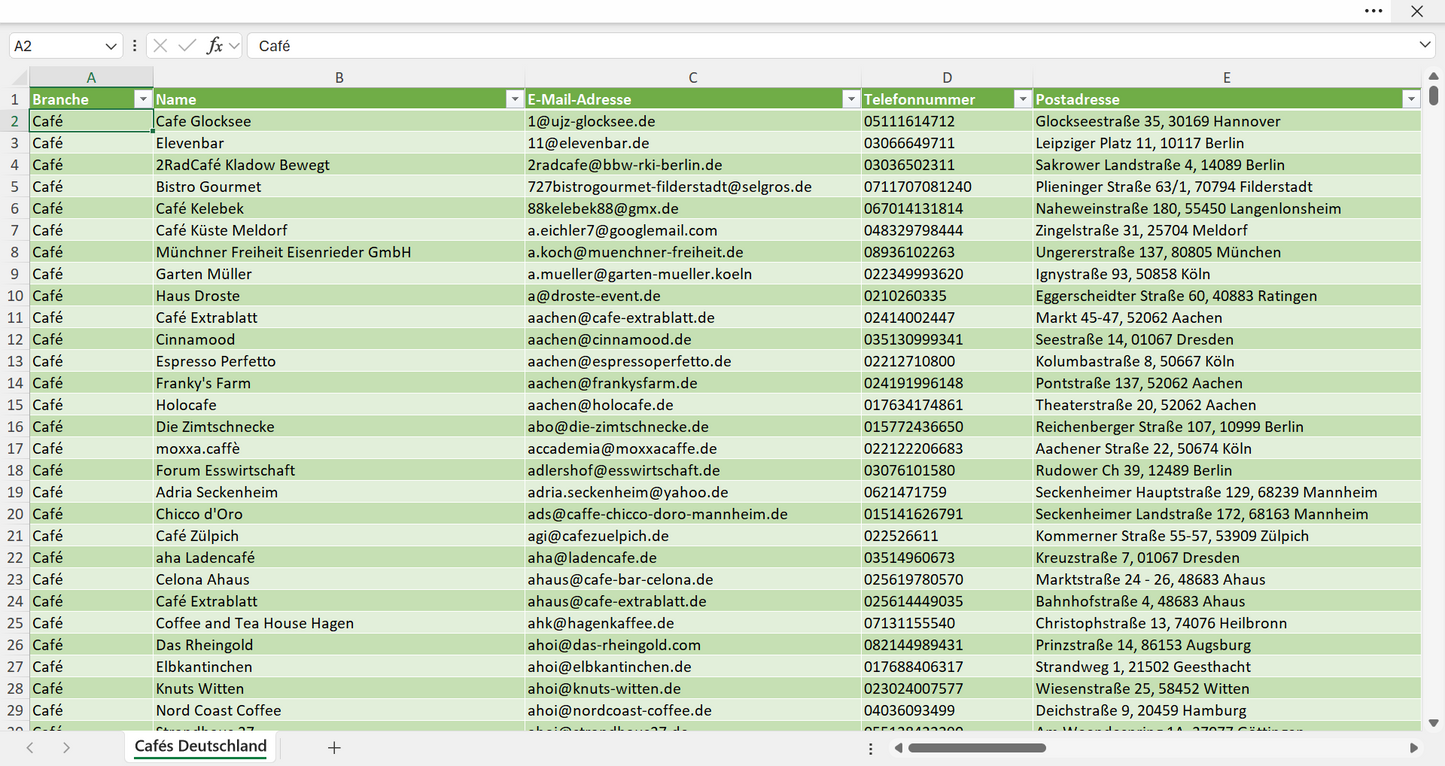
Task: Select cell a.eichler7@googlemail.com
Action: click(x=693, y=231)
